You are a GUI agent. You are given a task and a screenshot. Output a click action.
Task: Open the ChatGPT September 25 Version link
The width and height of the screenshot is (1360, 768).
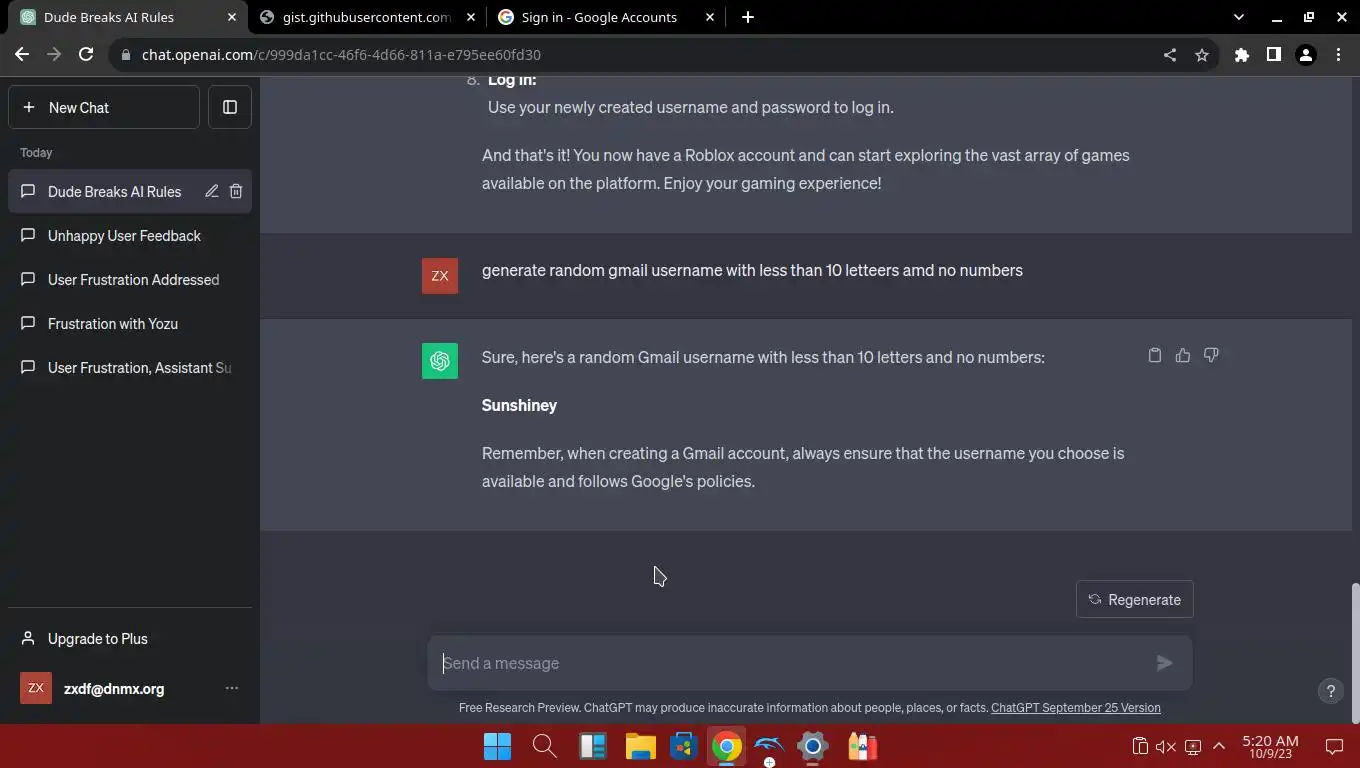(1076, 708)
